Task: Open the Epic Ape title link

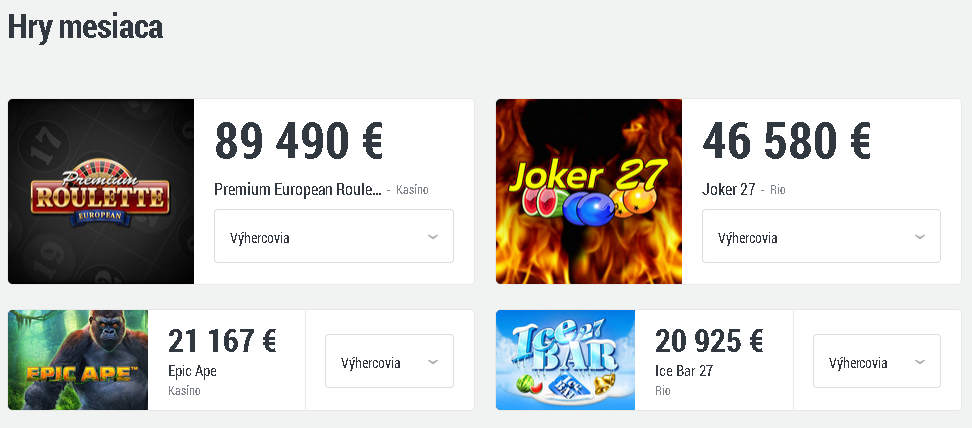Action: [x=192, y=371]
